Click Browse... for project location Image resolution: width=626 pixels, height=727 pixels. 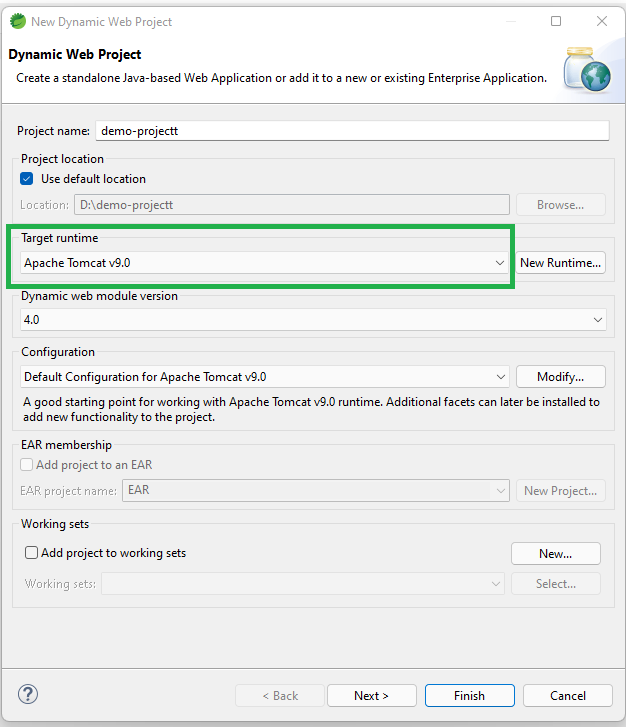point(561,205)
